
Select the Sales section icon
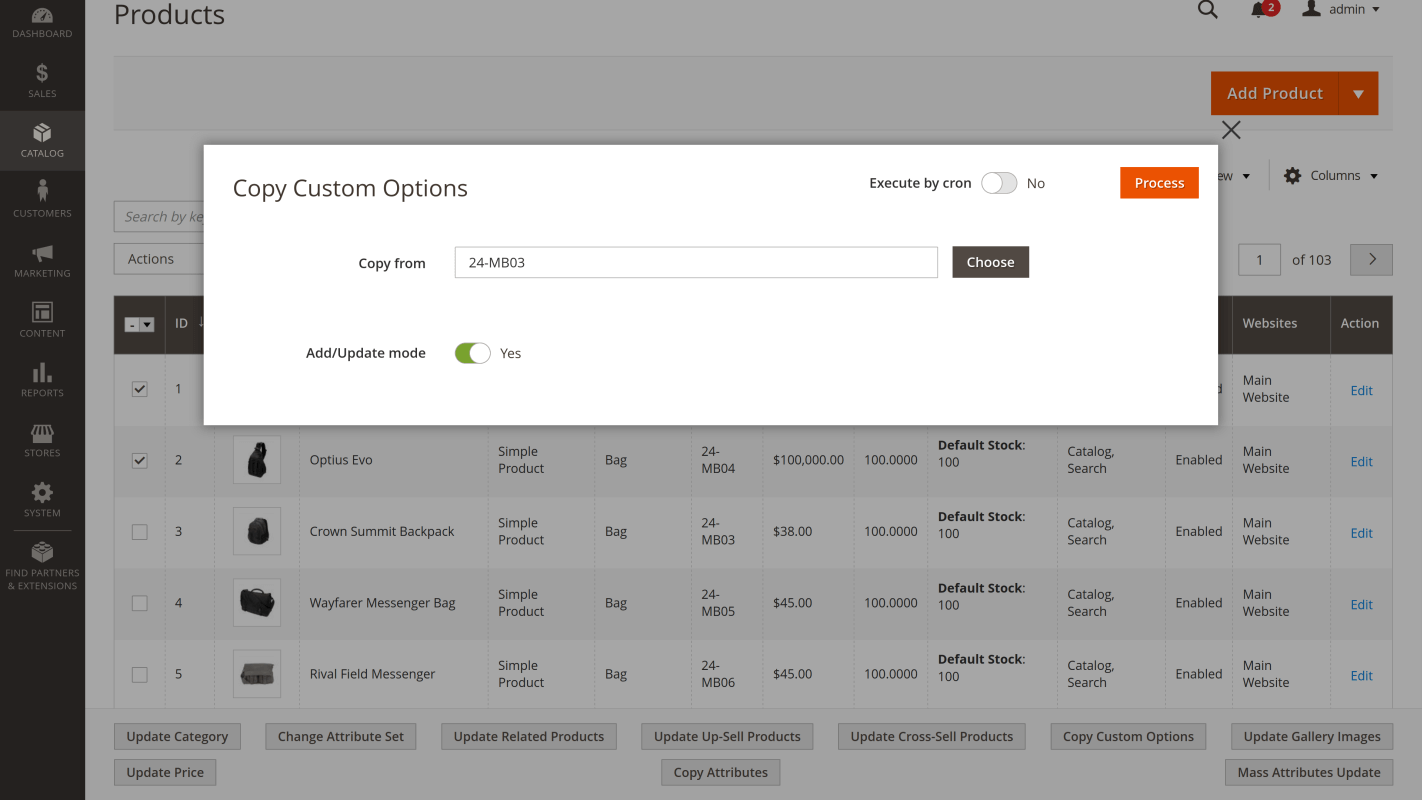(42, 80)
